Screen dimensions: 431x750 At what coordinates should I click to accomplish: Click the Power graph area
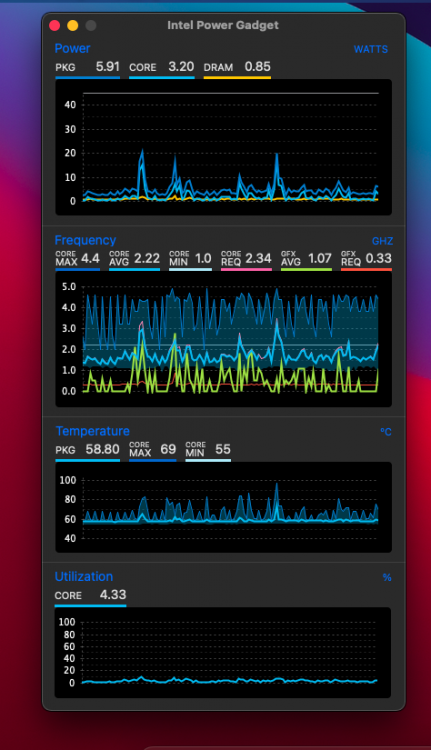(223, 147)
